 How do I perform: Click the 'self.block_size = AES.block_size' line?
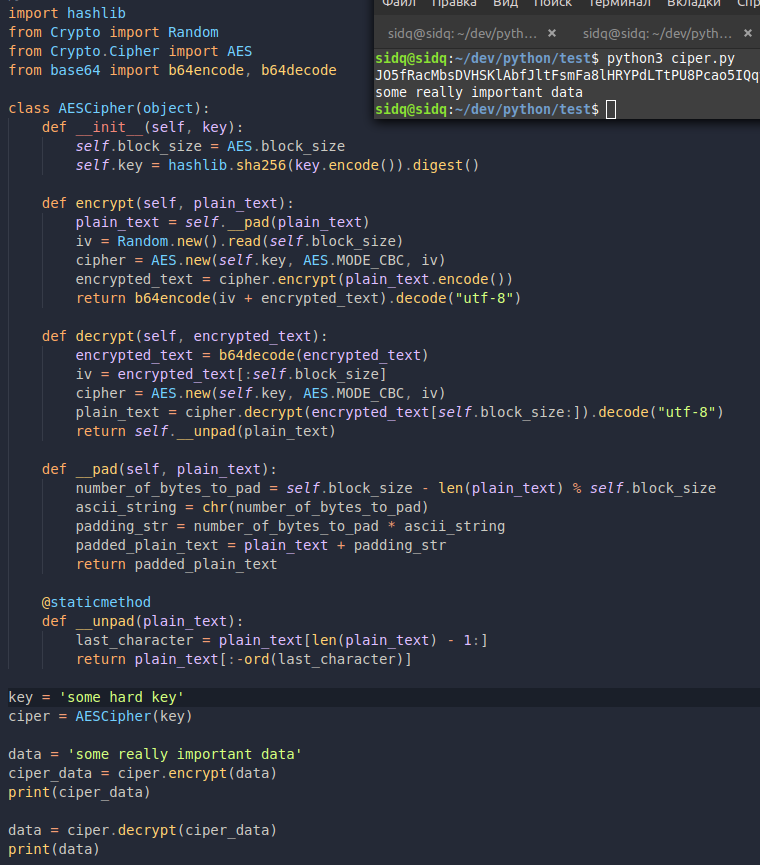(x=210, y=146)
